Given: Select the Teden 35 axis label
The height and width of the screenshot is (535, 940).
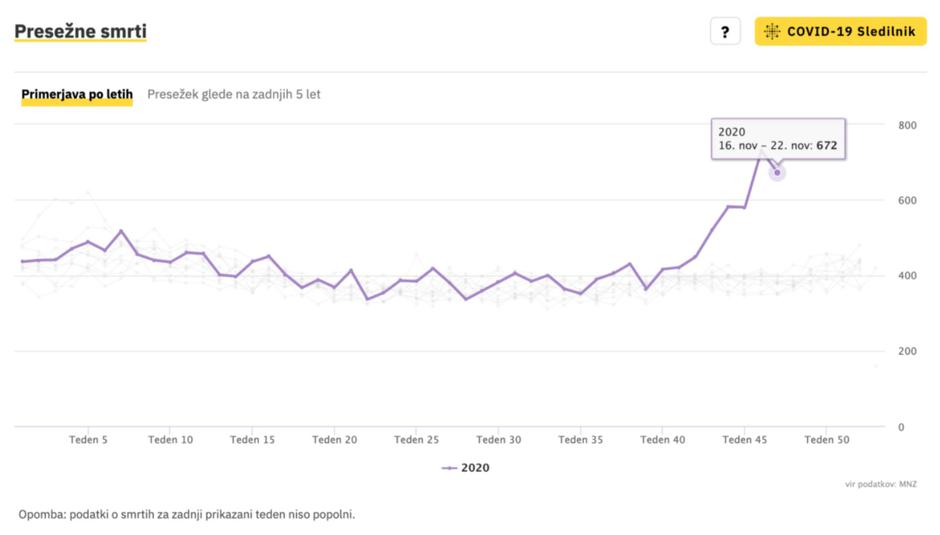Looking at the screenshot, I should point(580,439).
